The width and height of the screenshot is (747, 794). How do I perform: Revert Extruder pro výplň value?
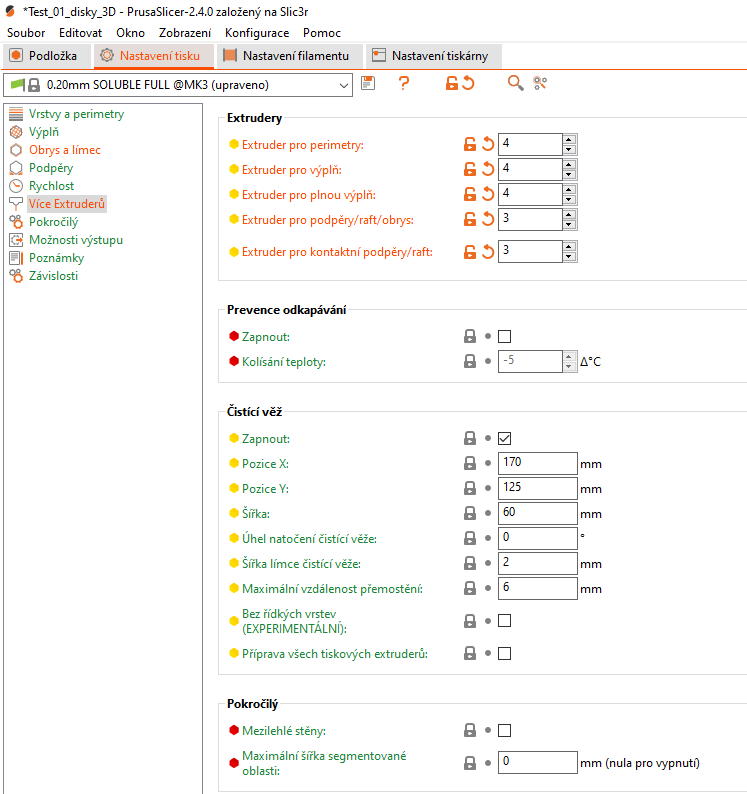(487, 169)
